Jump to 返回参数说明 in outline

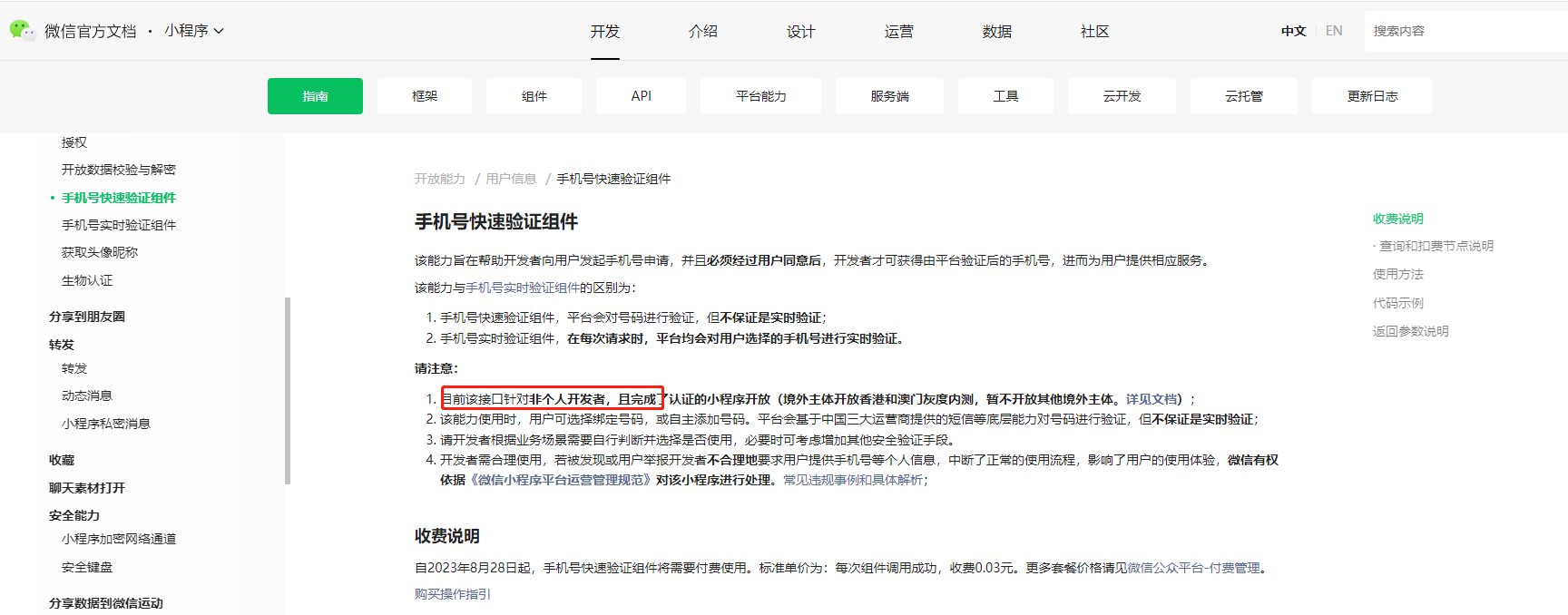[1411, 331]
